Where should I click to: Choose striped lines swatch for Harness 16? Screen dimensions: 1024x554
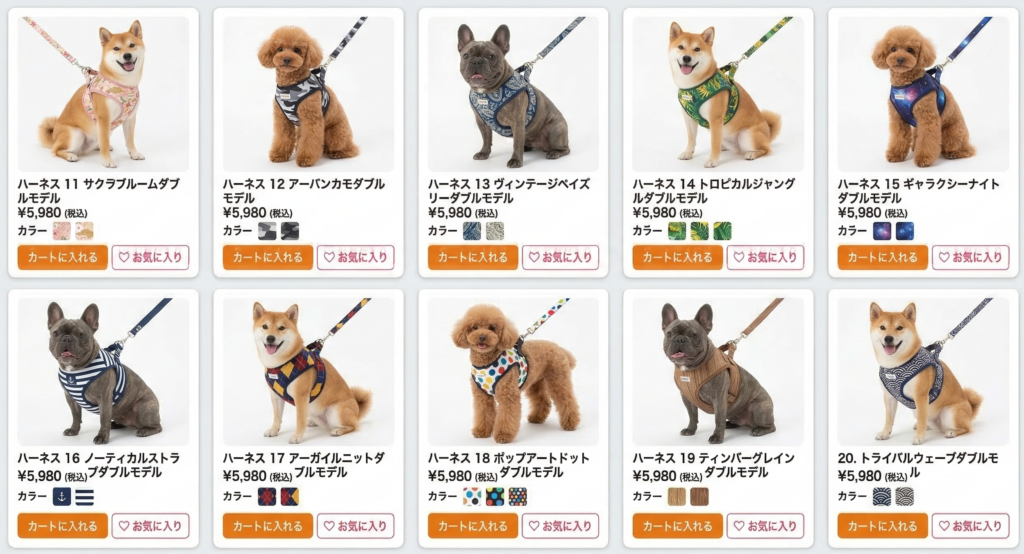[85, 497]
